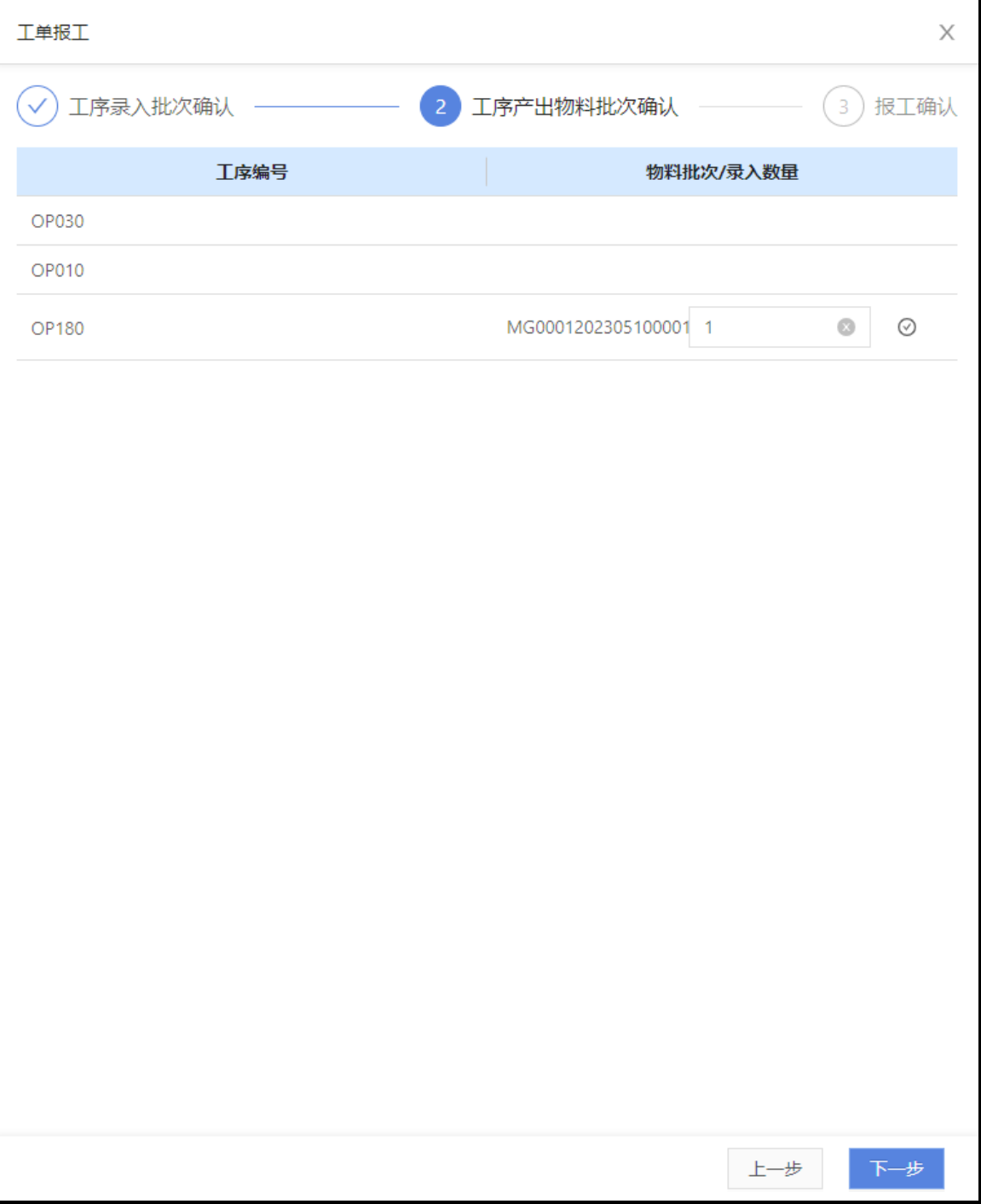Select the OP030 row
Image resolution: width=981 pixels, height=1204 pixels.
(x=487, y=221)
